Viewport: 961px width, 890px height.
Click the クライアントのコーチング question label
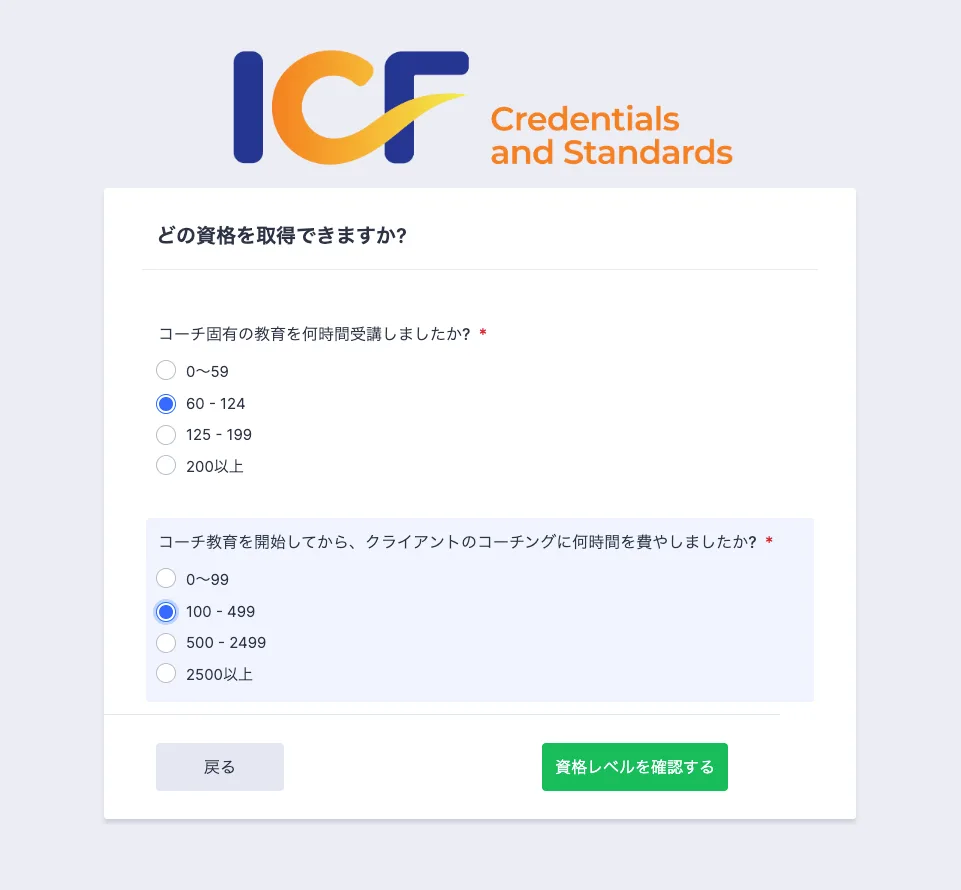[457, 542]
